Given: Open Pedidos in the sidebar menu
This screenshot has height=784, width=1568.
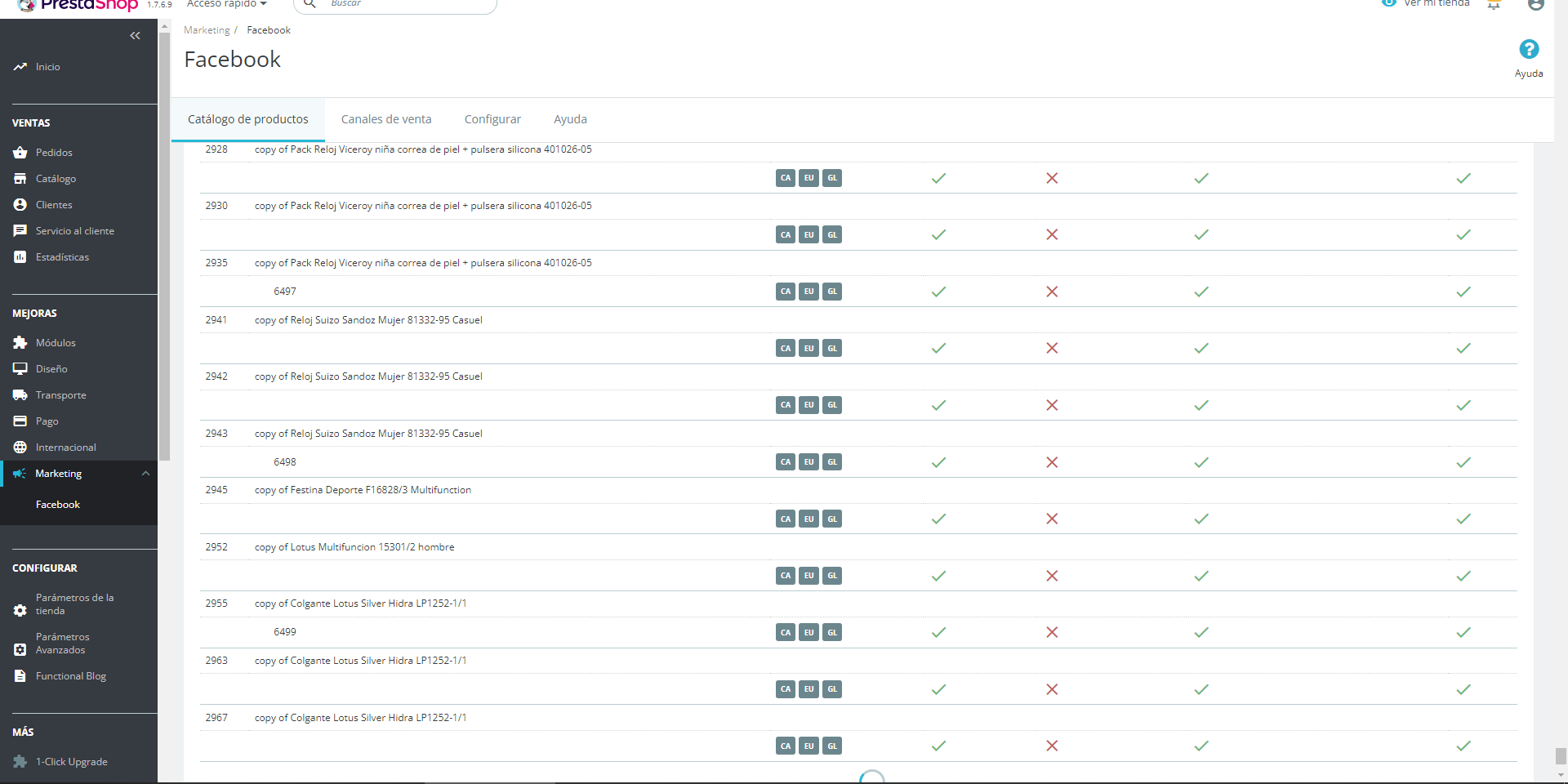Looking at the screenshot, I should (54, 153).
